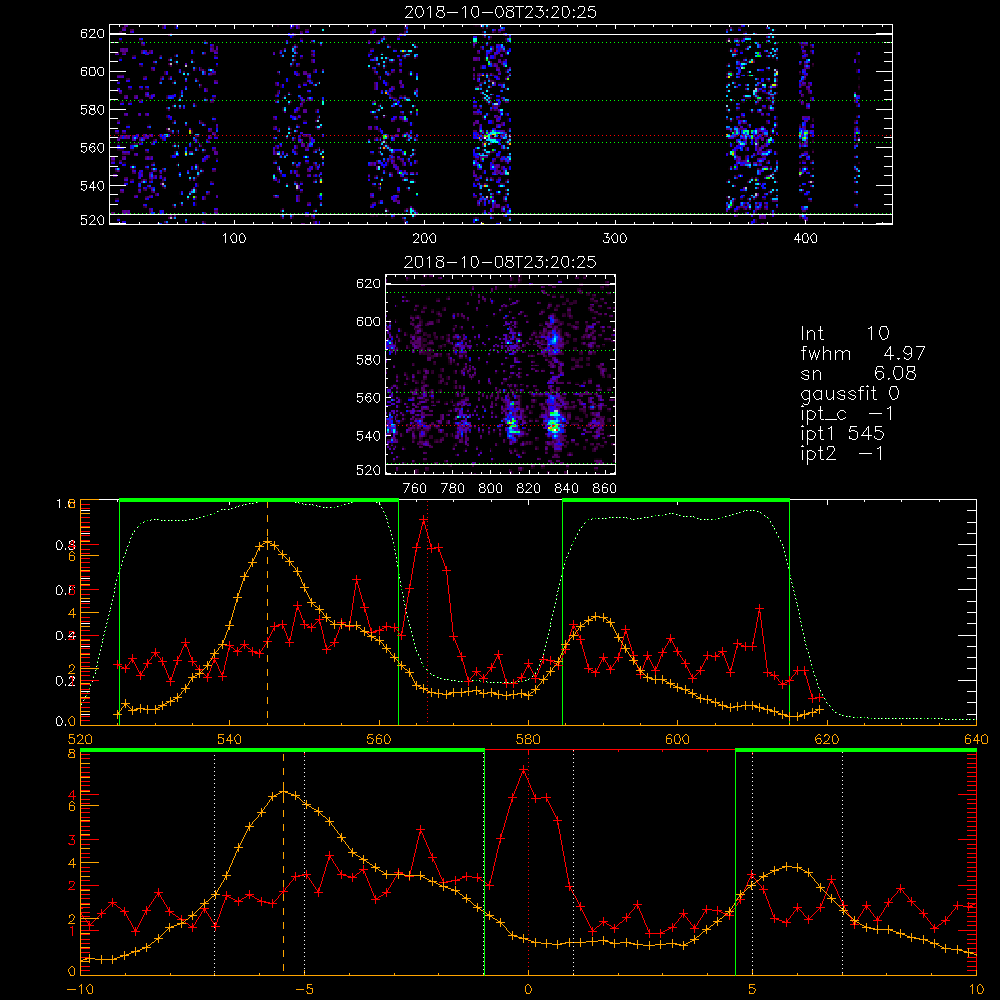Screen dimensions: 1000x1000
Task: Click the x-axis label 800 of middle image
Action: point(490,489)
